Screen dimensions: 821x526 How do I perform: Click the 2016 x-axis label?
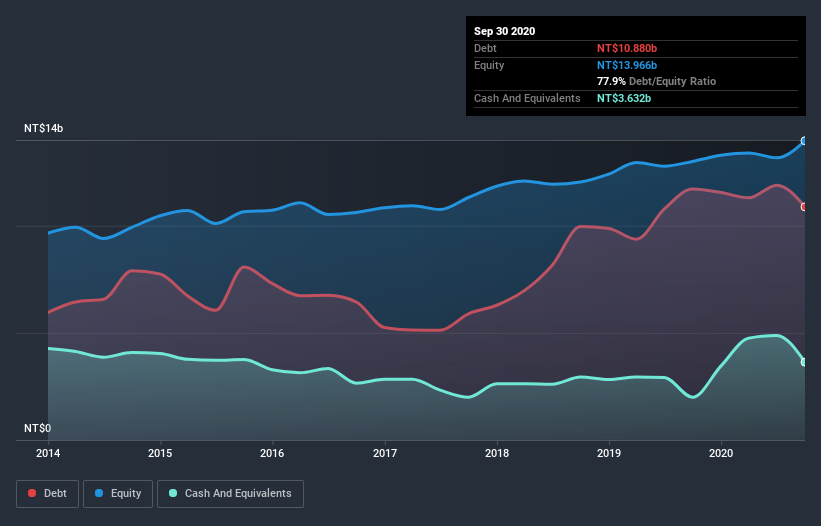click(272, 453)
